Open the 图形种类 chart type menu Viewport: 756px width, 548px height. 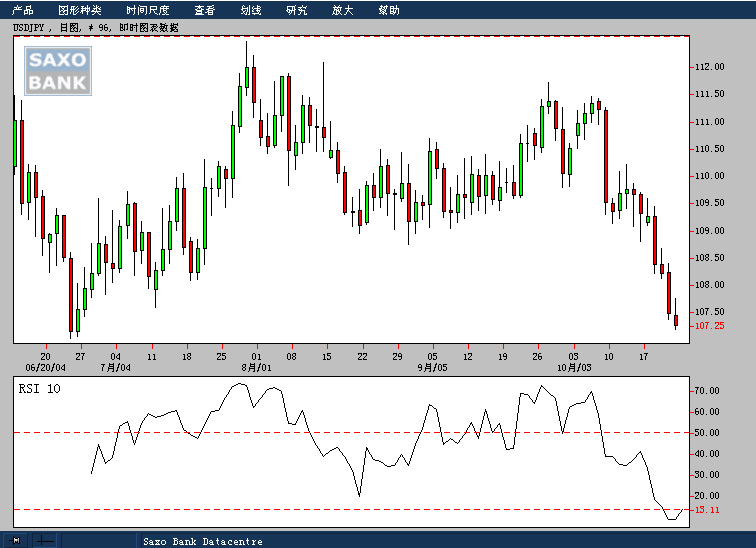click(80, 10)
